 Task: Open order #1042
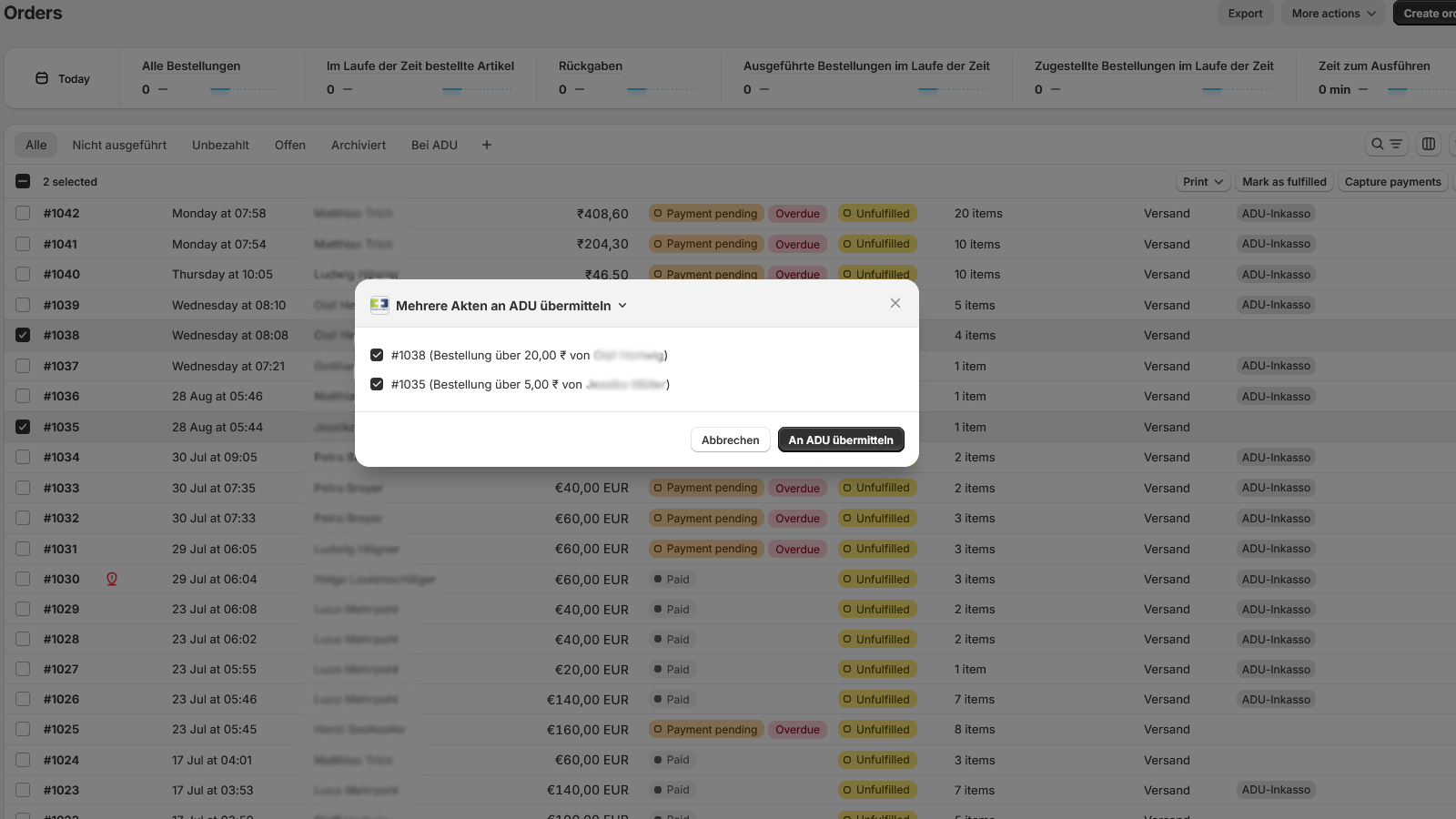61,213
